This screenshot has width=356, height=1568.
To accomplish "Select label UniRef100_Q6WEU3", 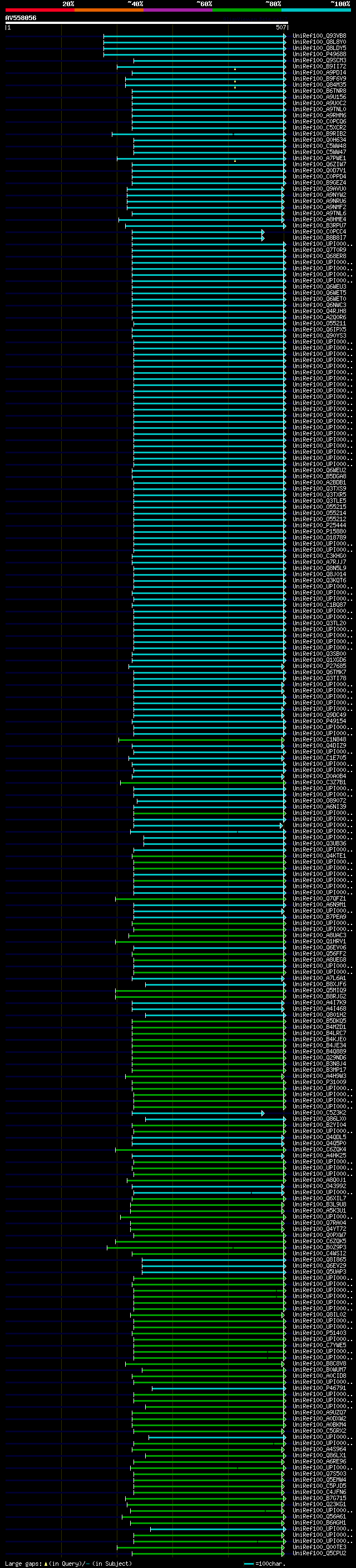I will pyautogui.click(x=319, y=286).
